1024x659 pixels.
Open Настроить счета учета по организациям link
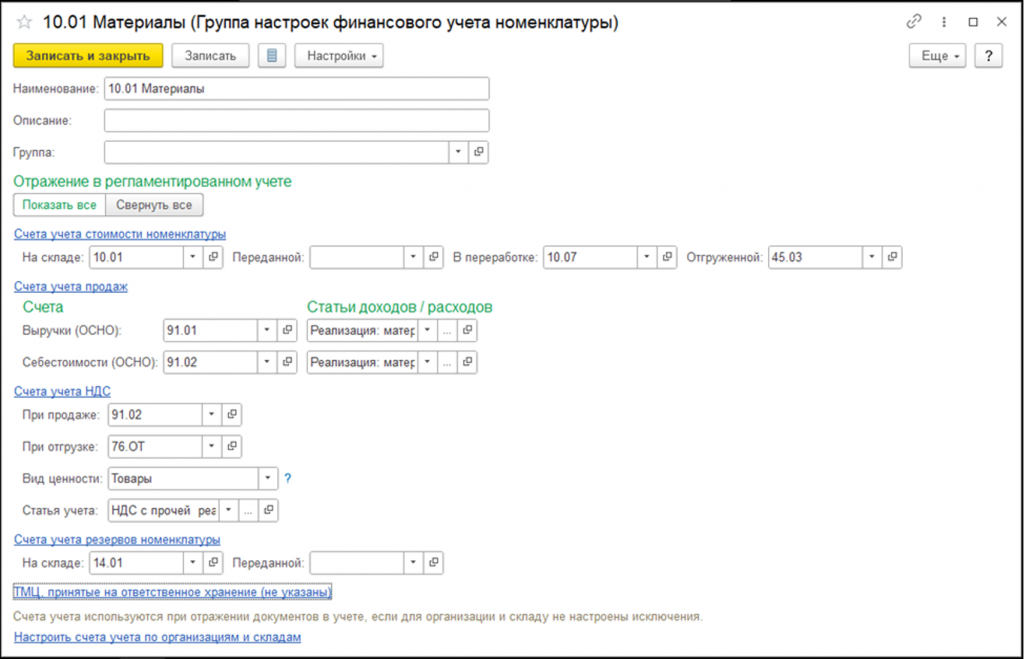(157, 636)
